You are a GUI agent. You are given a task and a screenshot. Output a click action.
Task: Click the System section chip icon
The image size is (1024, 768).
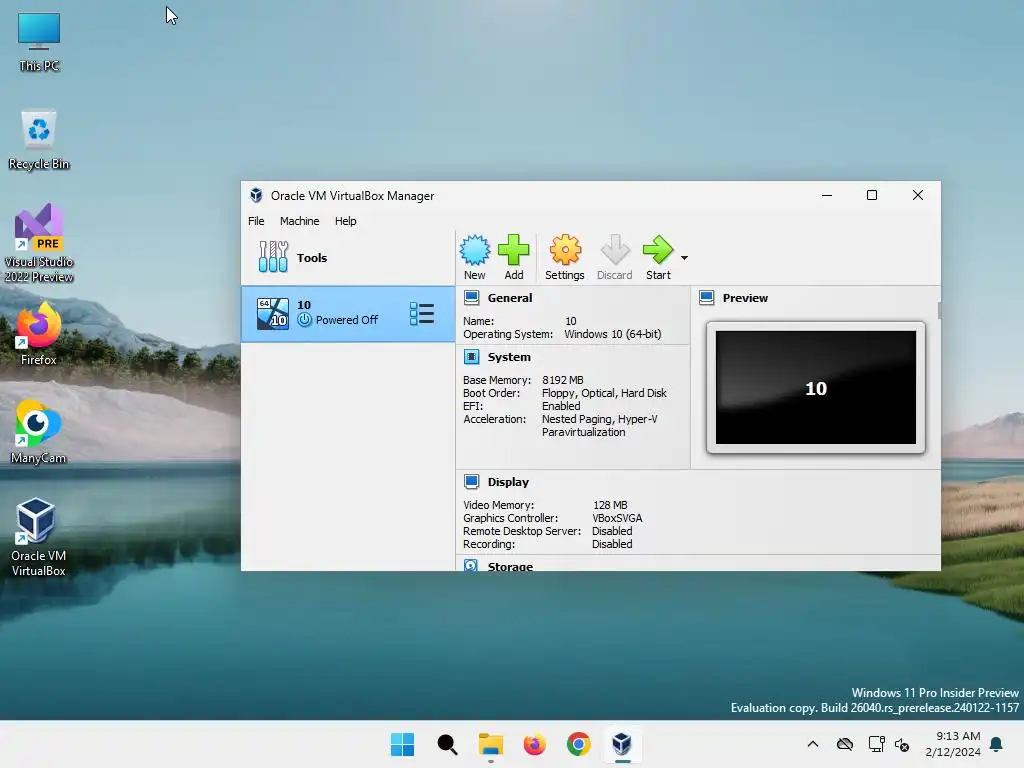[472, 357]
